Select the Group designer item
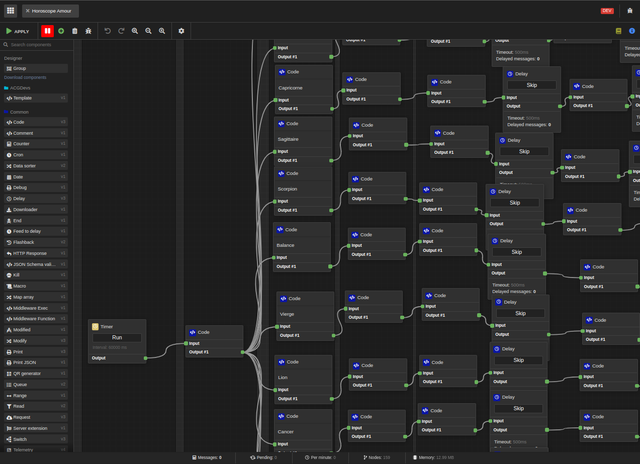Viewport: 640px width, 464px height. 36,69
